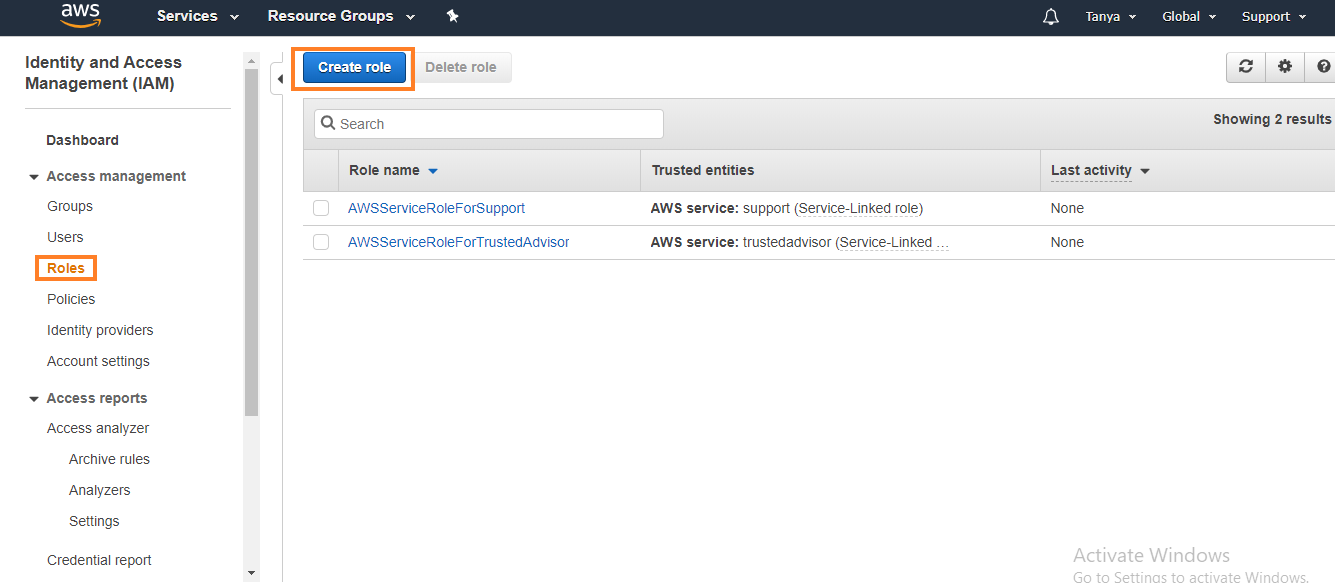Collapse the Access management section

(x=34, y=176)
